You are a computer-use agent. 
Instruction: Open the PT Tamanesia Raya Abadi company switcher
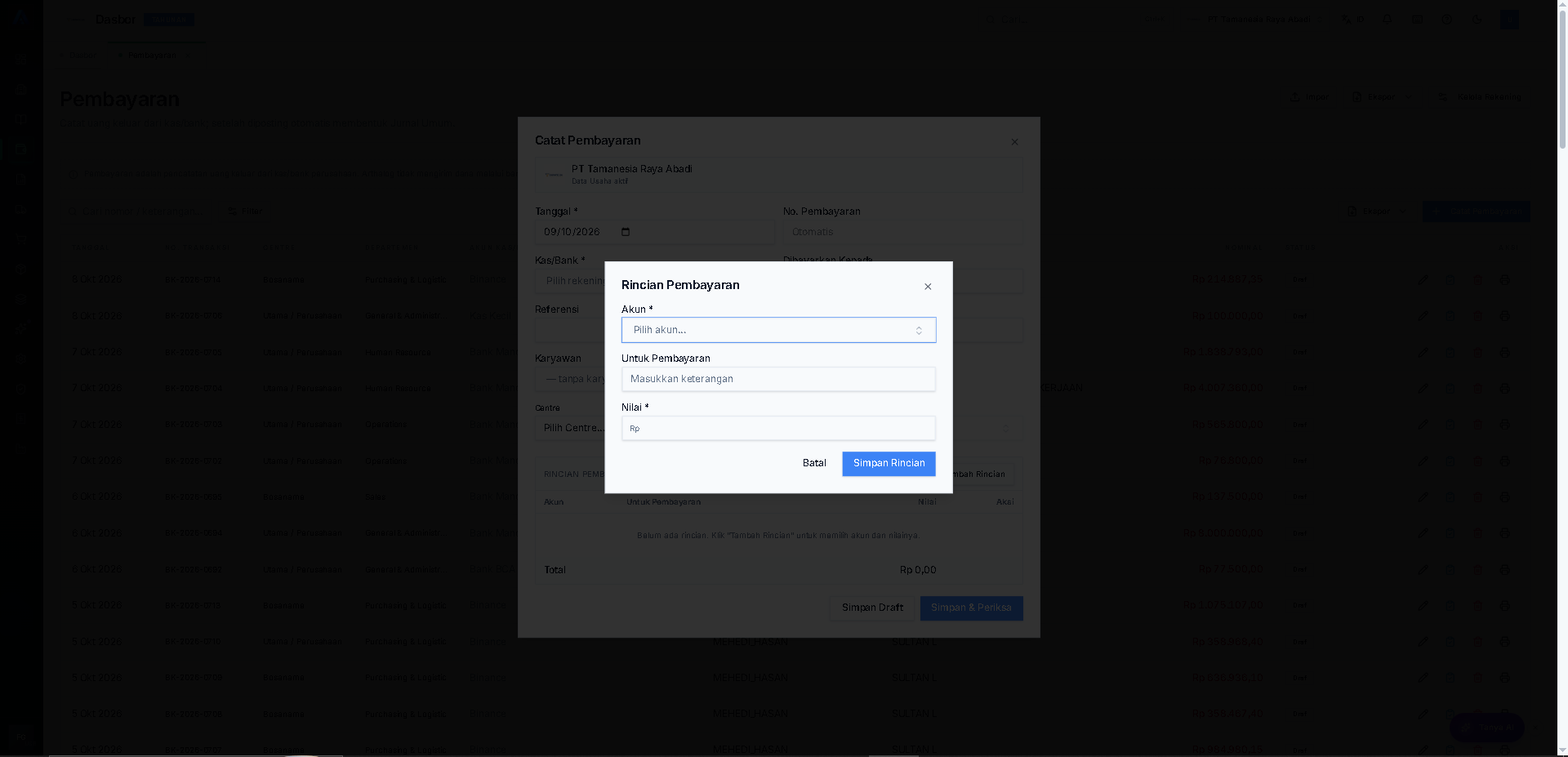[1254, 19]
